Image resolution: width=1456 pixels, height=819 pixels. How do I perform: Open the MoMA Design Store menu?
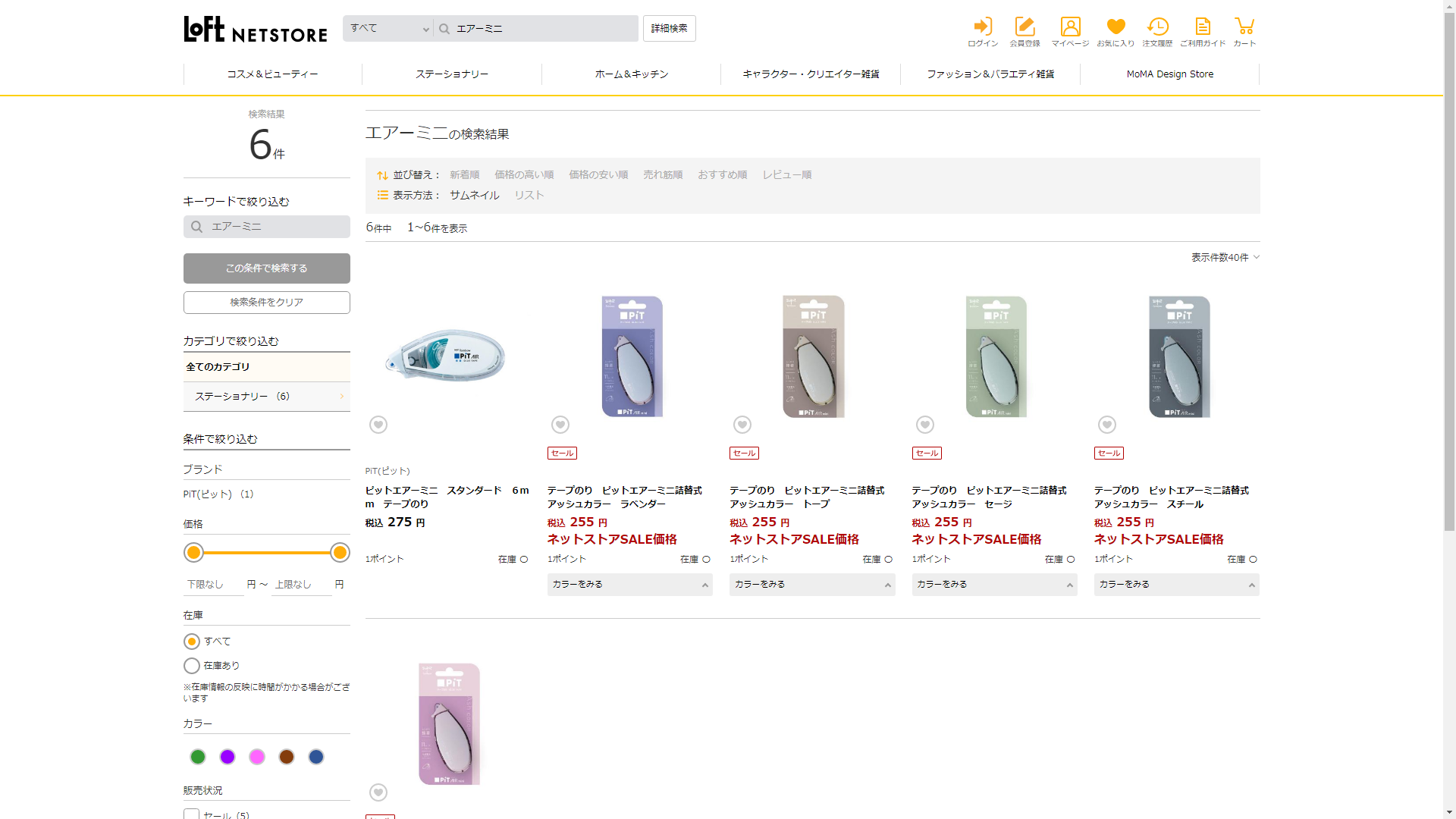click(x=1169, y=74)
